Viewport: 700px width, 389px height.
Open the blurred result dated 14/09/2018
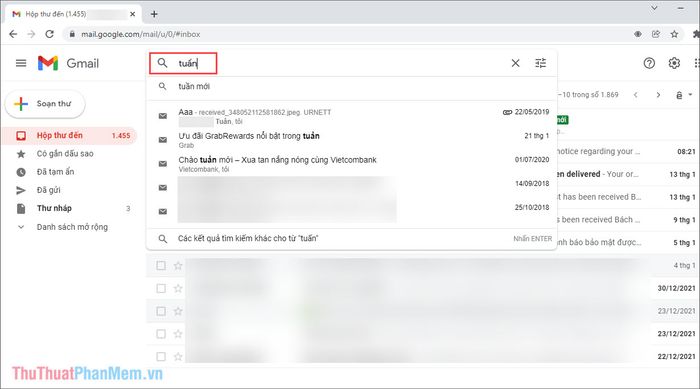[351, 188]
